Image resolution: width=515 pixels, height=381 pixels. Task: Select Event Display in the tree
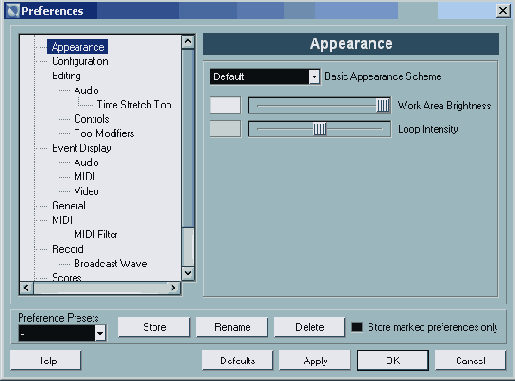pos(82,148)
